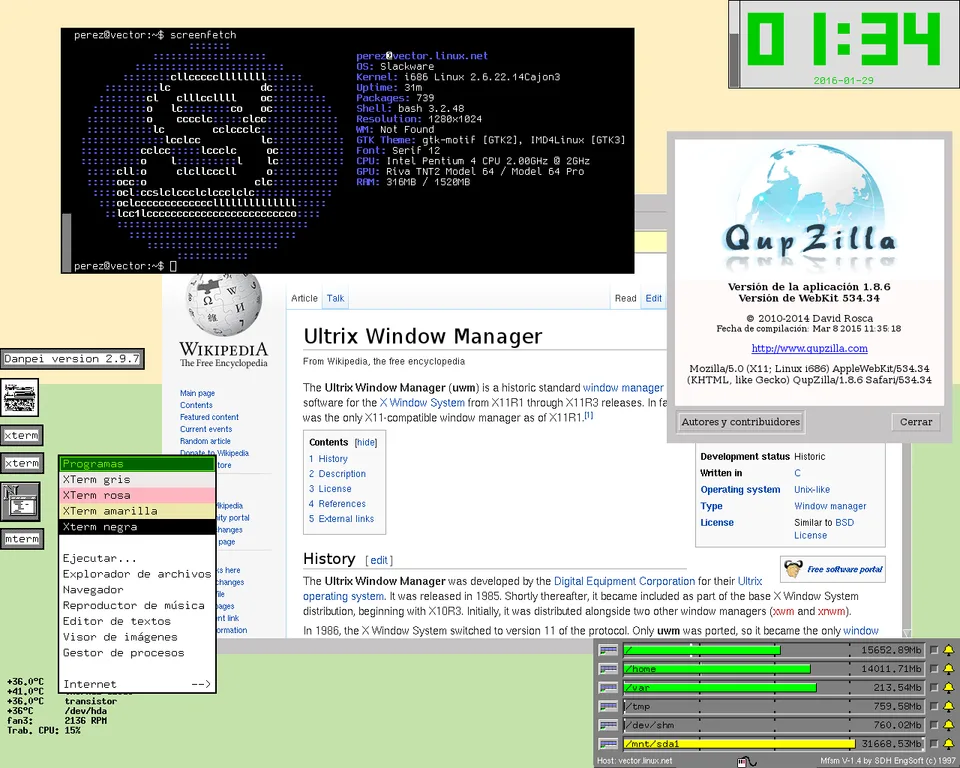The width and height of the screenshot is (960, 768).
Task: Click the green digital clock display
Action: 842,41
